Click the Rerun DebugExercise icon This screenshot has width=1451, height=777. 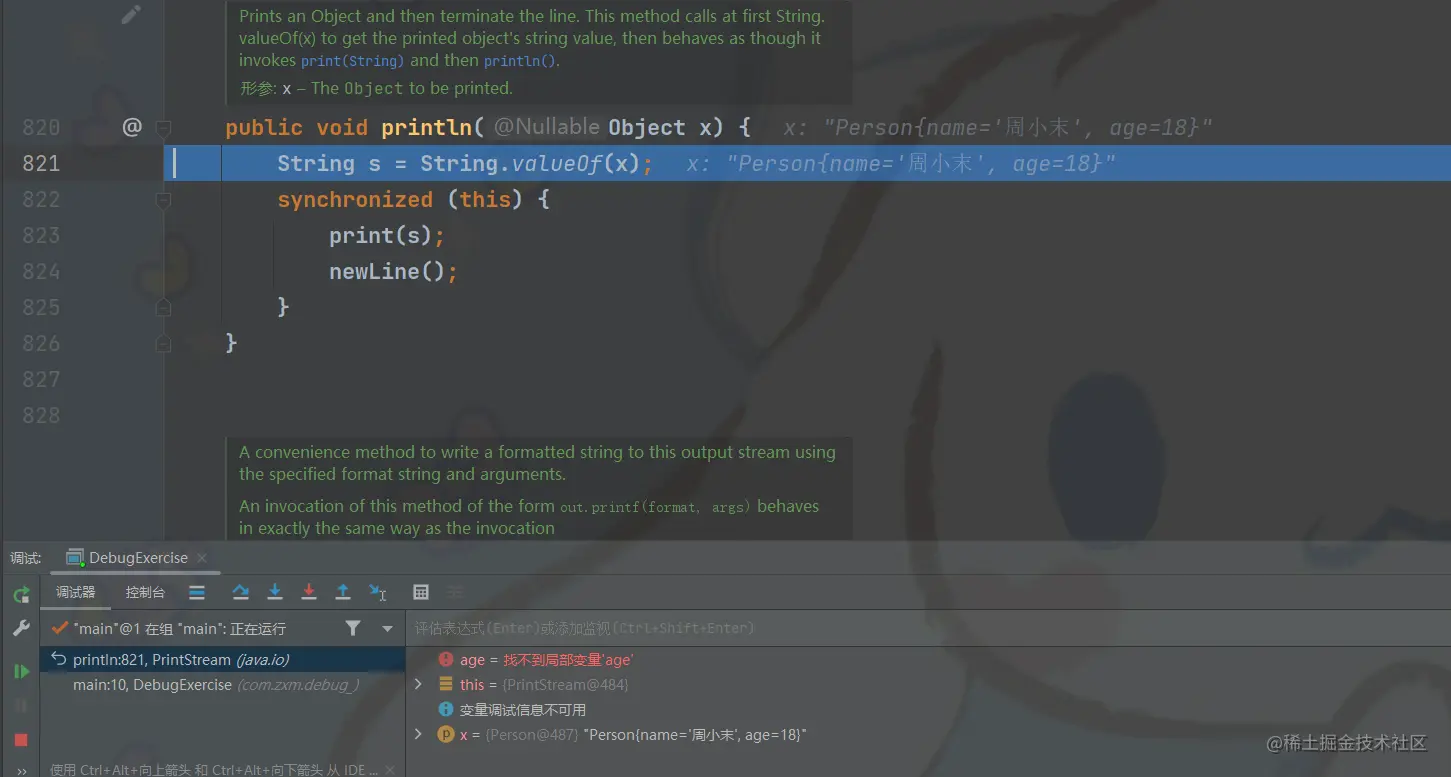pos(21,595)
